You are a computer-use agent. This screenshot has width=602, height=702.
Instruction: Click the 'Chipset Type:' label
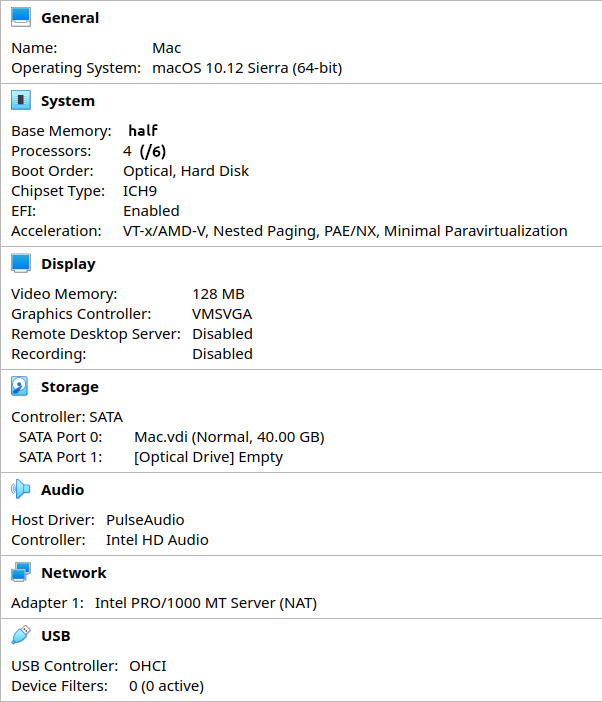point(58,191)
